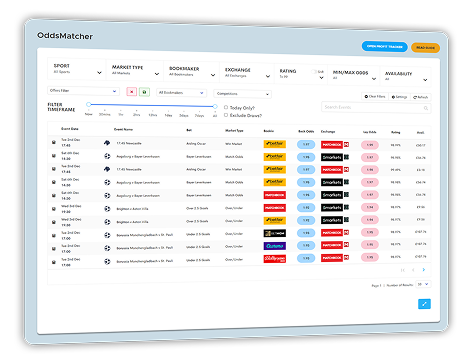Click red script bookmaker logo in last row
Screen dimensions: 471x364
[x=275, y=259]
